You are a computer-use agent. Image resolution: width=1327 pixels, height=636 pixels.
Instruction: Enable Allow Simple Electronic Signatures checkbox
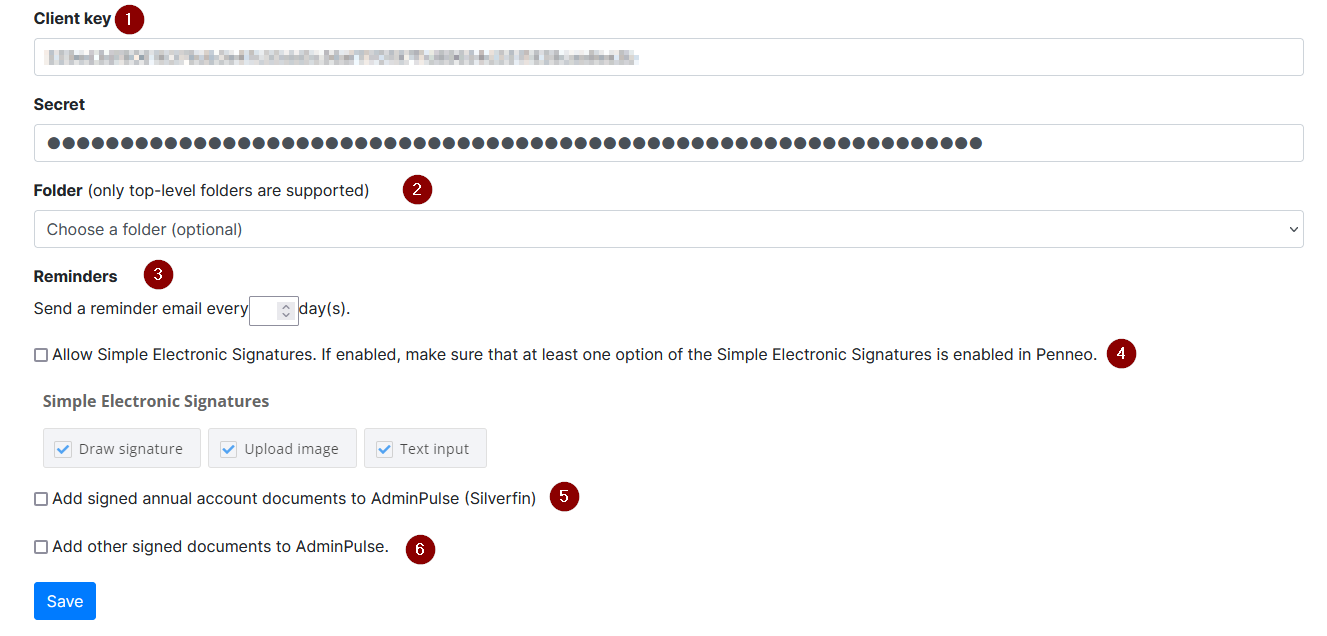click(x=41, y=355)
